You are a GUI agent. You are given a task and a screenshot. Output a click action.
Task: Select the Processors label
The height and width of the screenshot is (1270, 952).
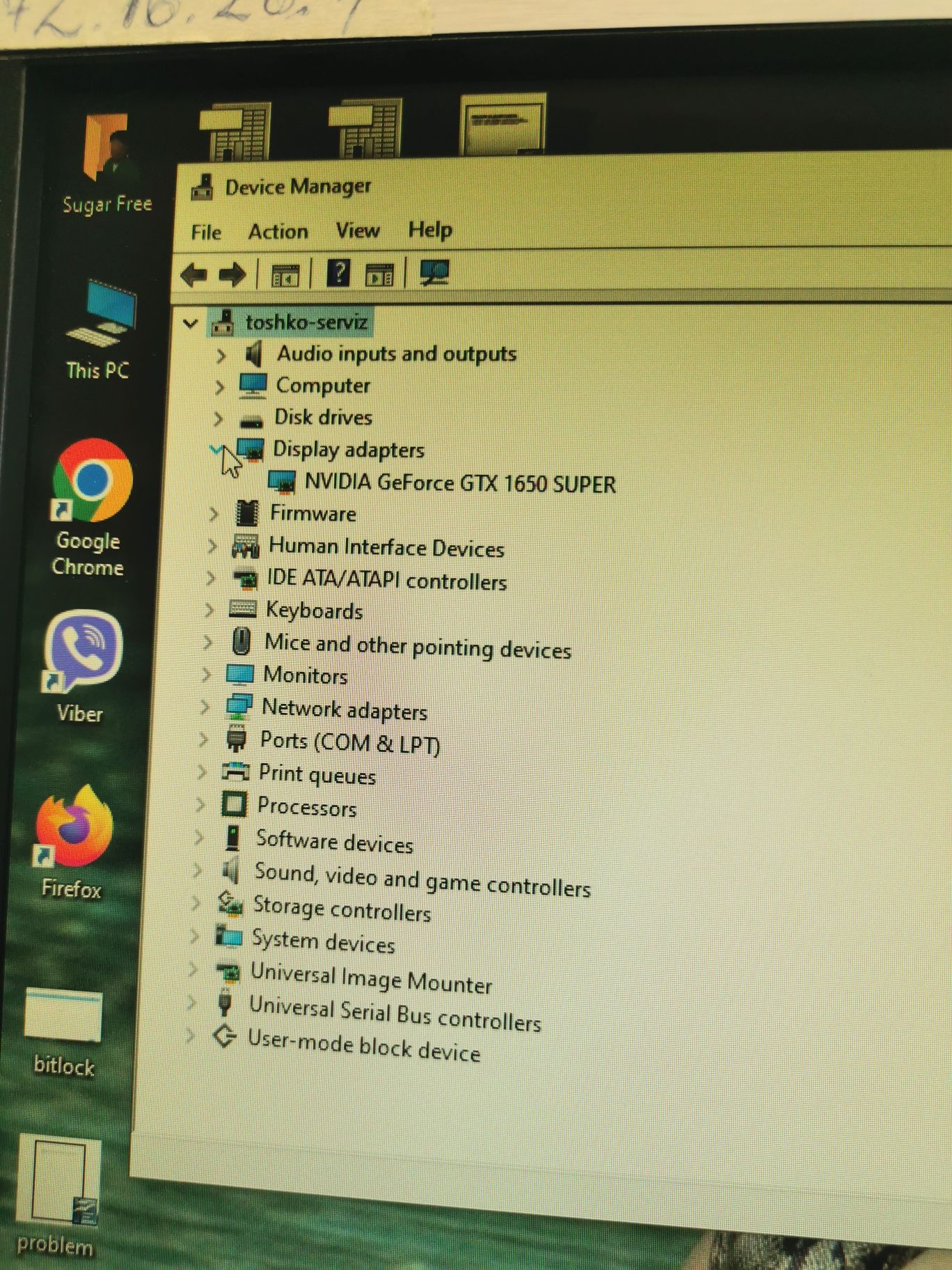tap(307, 806)
